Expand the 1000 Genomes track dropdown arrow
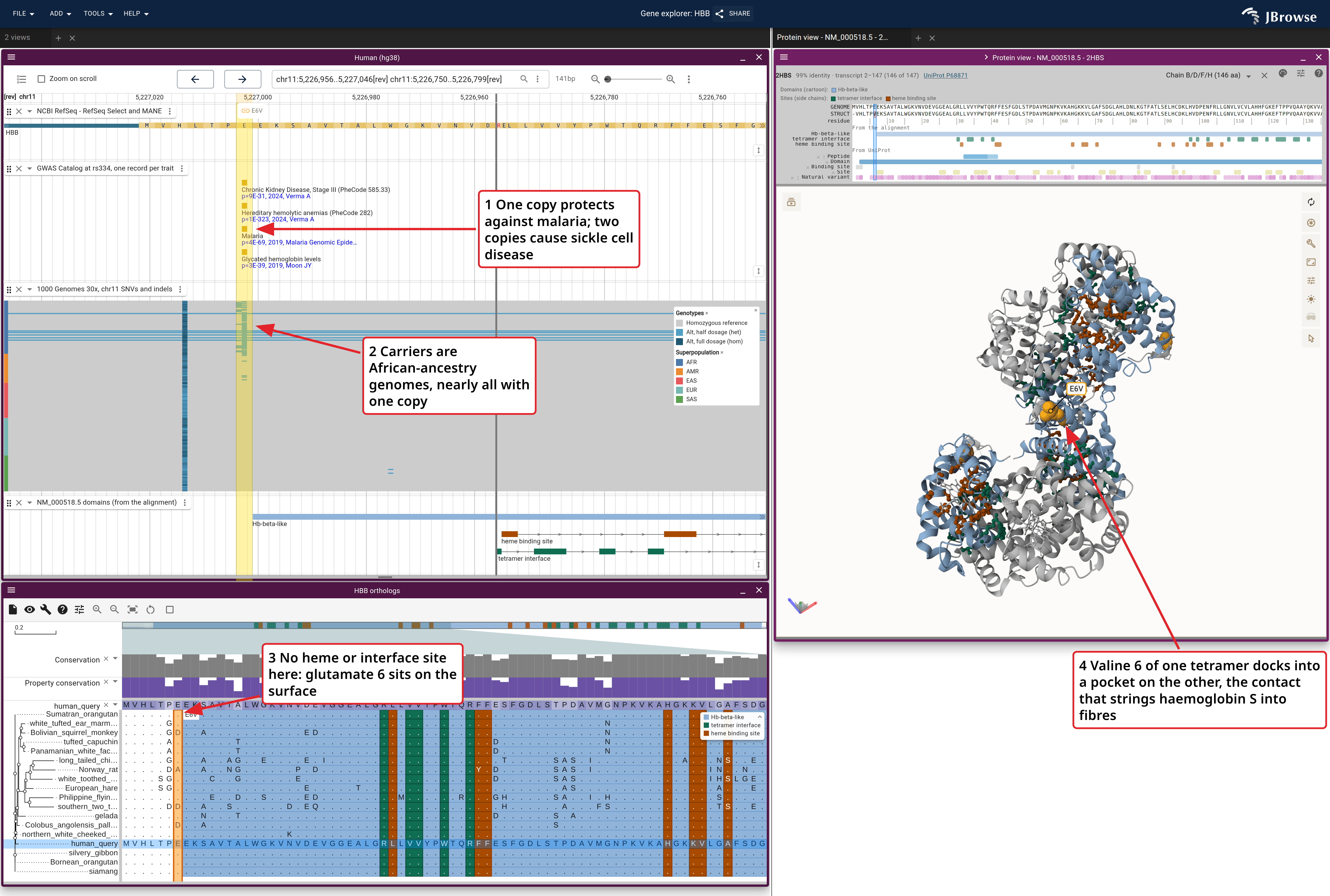The image size is (1330, 896). pos(30,289)
